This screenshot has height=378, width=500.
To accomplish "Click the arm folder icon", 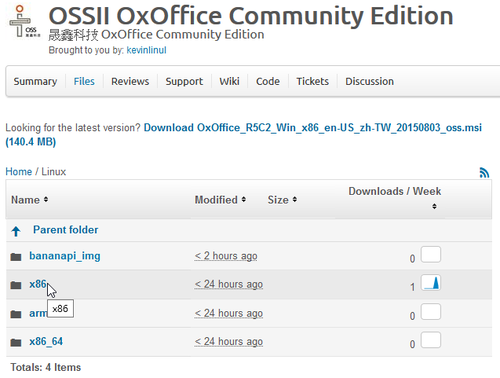I will (16, 314).
